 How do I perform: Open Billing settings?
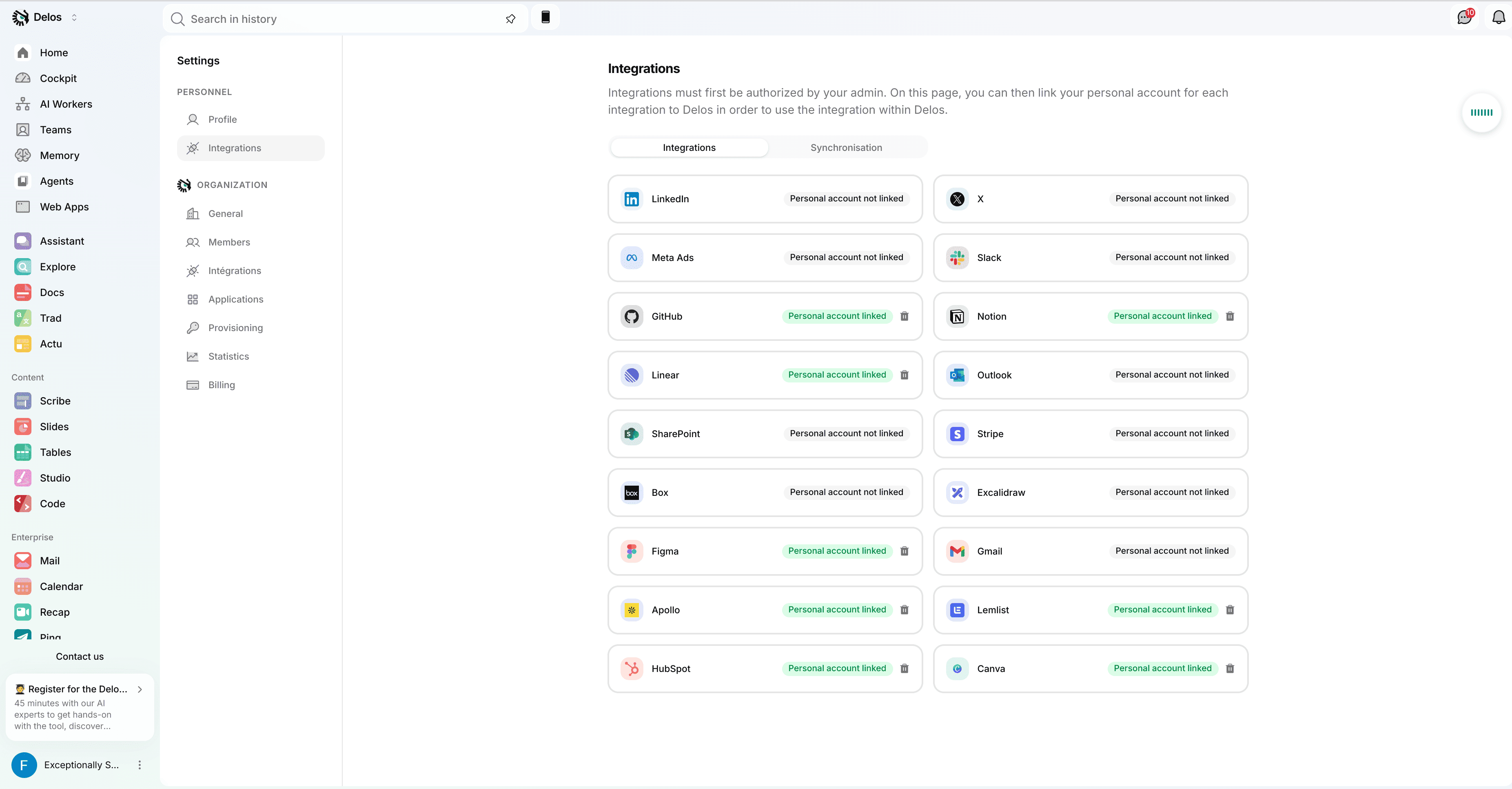(x=251, y=385)
